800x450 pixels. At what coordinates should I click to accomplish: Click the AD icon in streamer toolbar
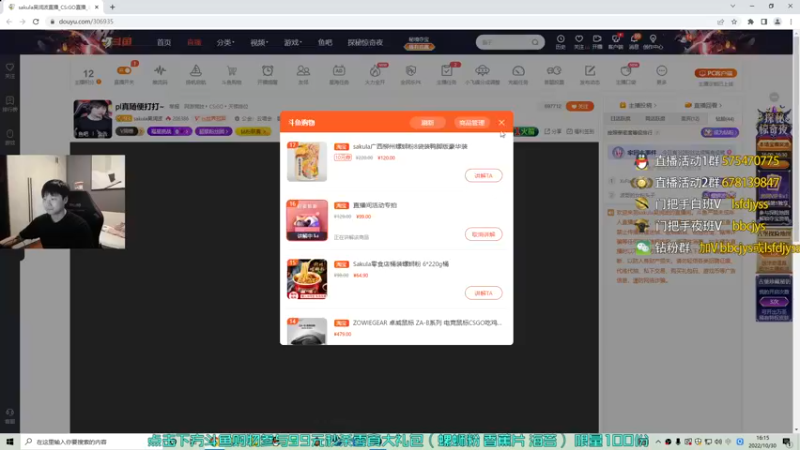(339, 71)
